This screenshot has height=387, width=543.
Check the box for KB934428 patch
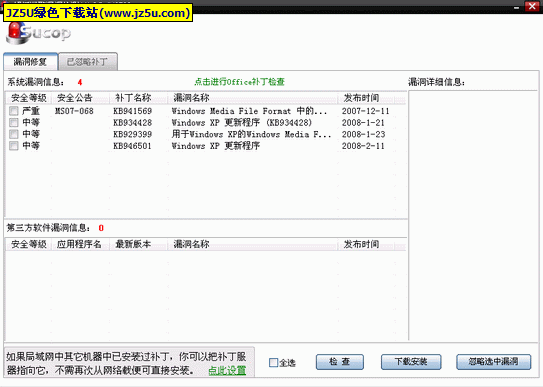tap(14, 123)
